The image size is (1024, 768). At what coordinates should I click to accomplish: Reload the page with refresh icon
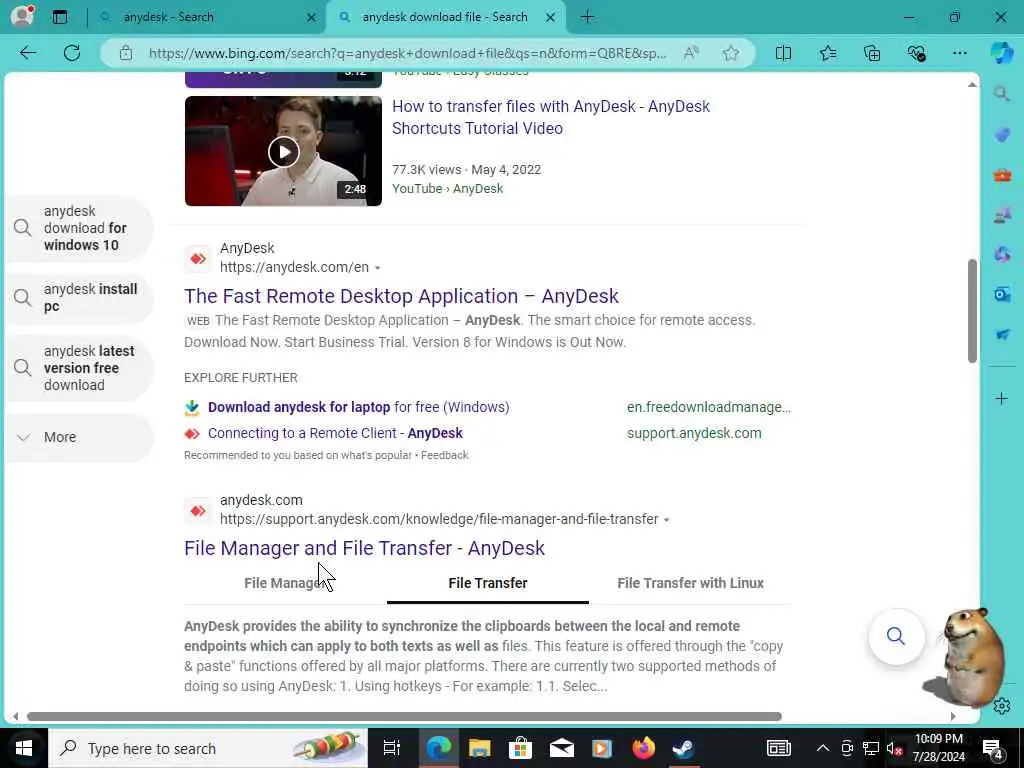point(72,53)
